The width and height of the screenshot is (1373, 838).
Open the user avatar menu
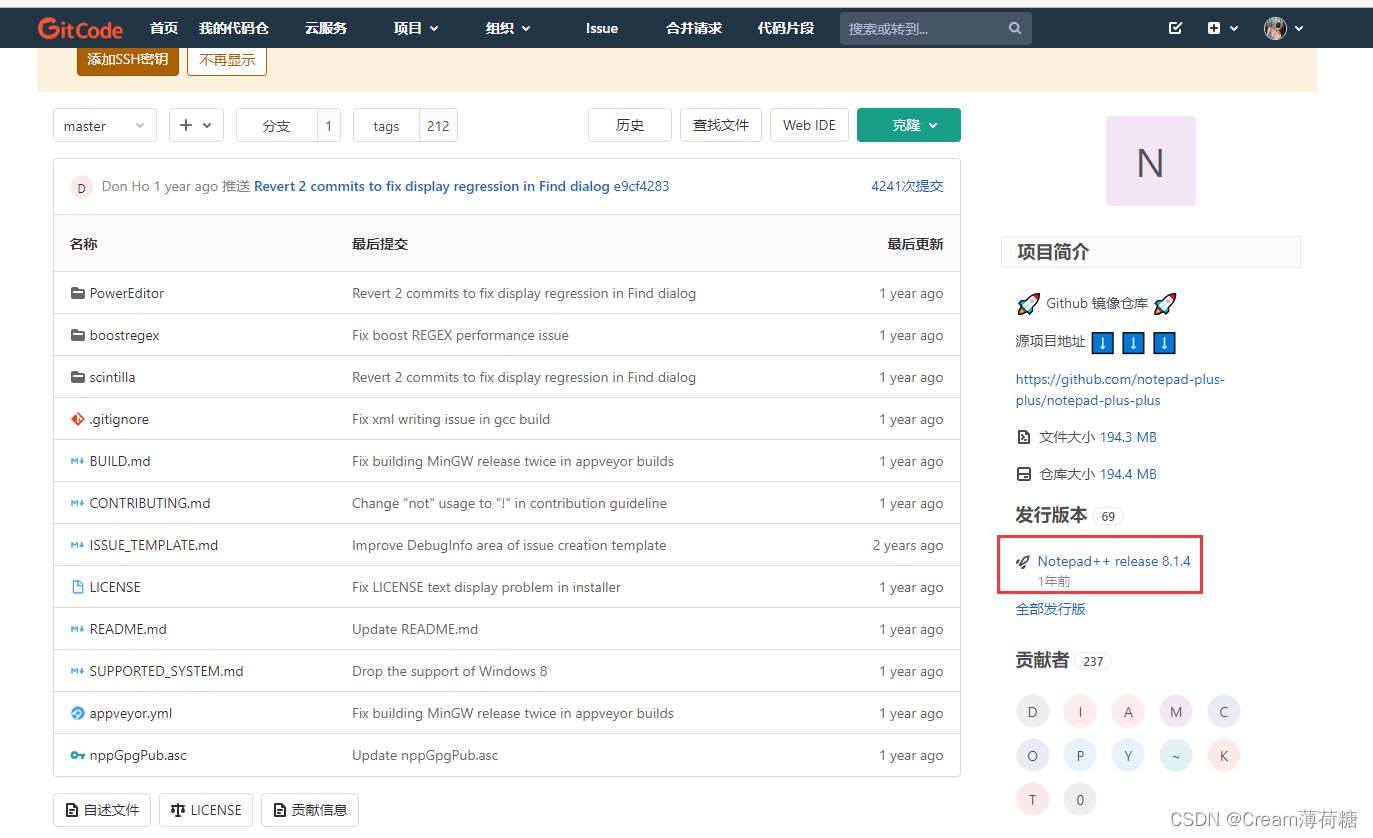pyautogui.click(x=1284, y=28)
